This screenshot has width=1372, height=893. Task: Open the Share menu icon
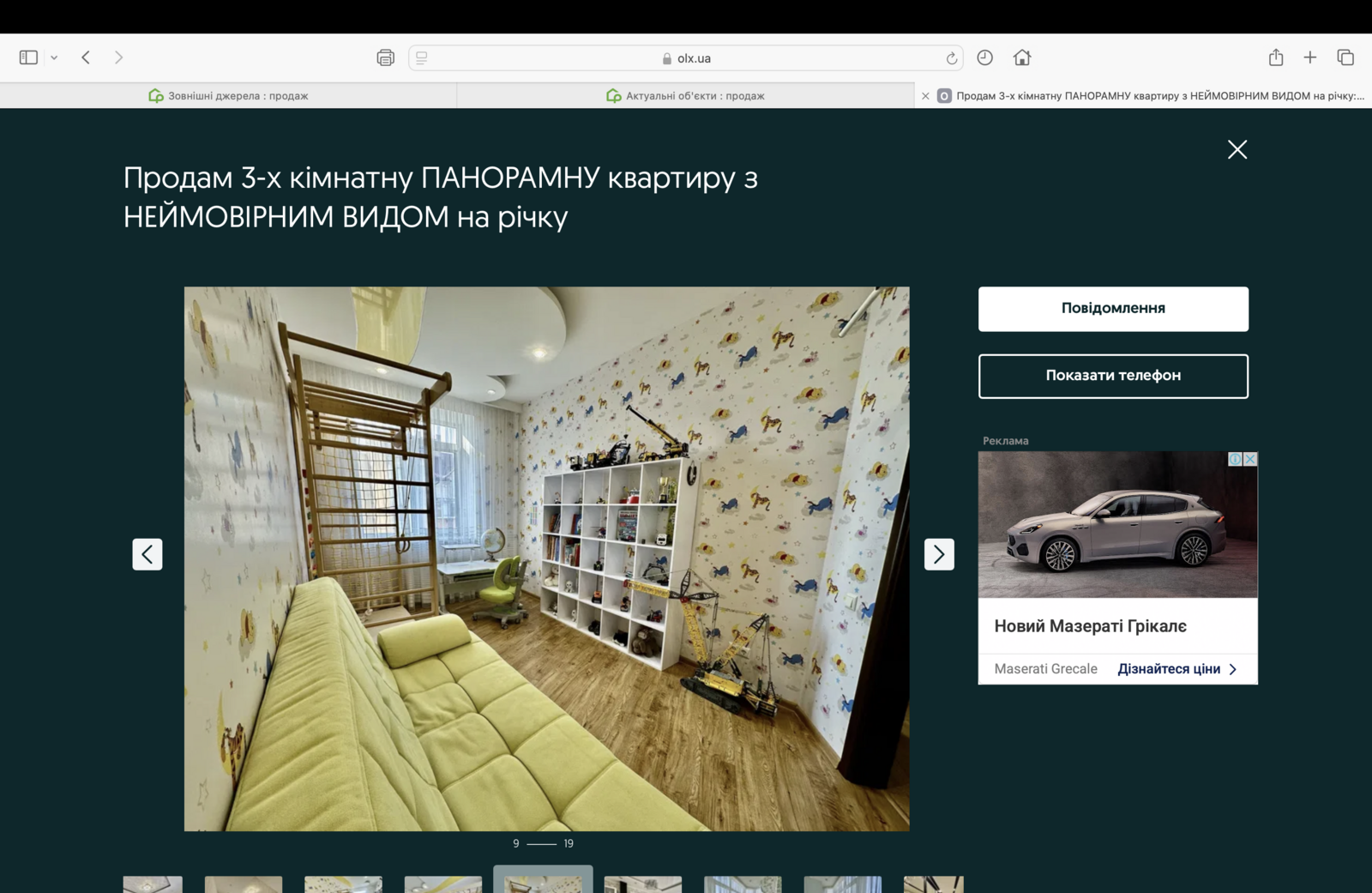click(1276, 57)
